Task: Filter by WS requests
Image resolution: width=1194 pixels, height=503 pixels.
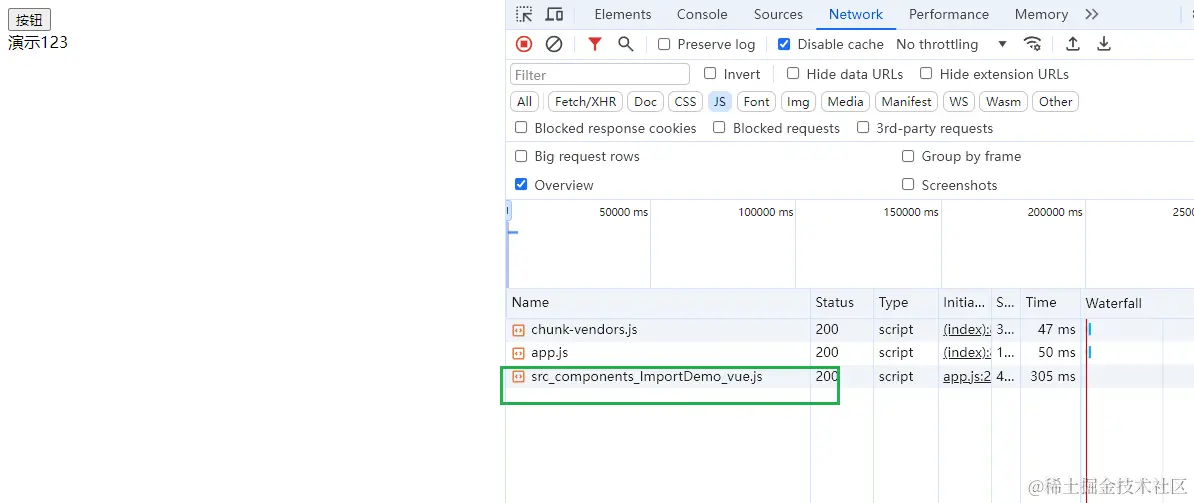Action: [959, 102]
